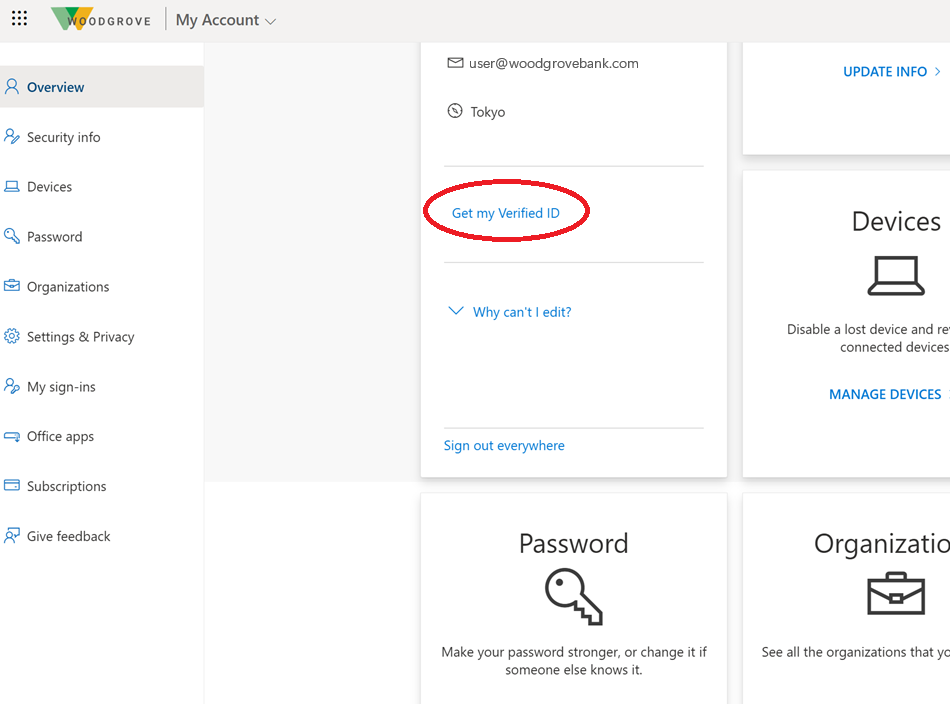Click Get my Verified ID link

[x=505, y=213]
